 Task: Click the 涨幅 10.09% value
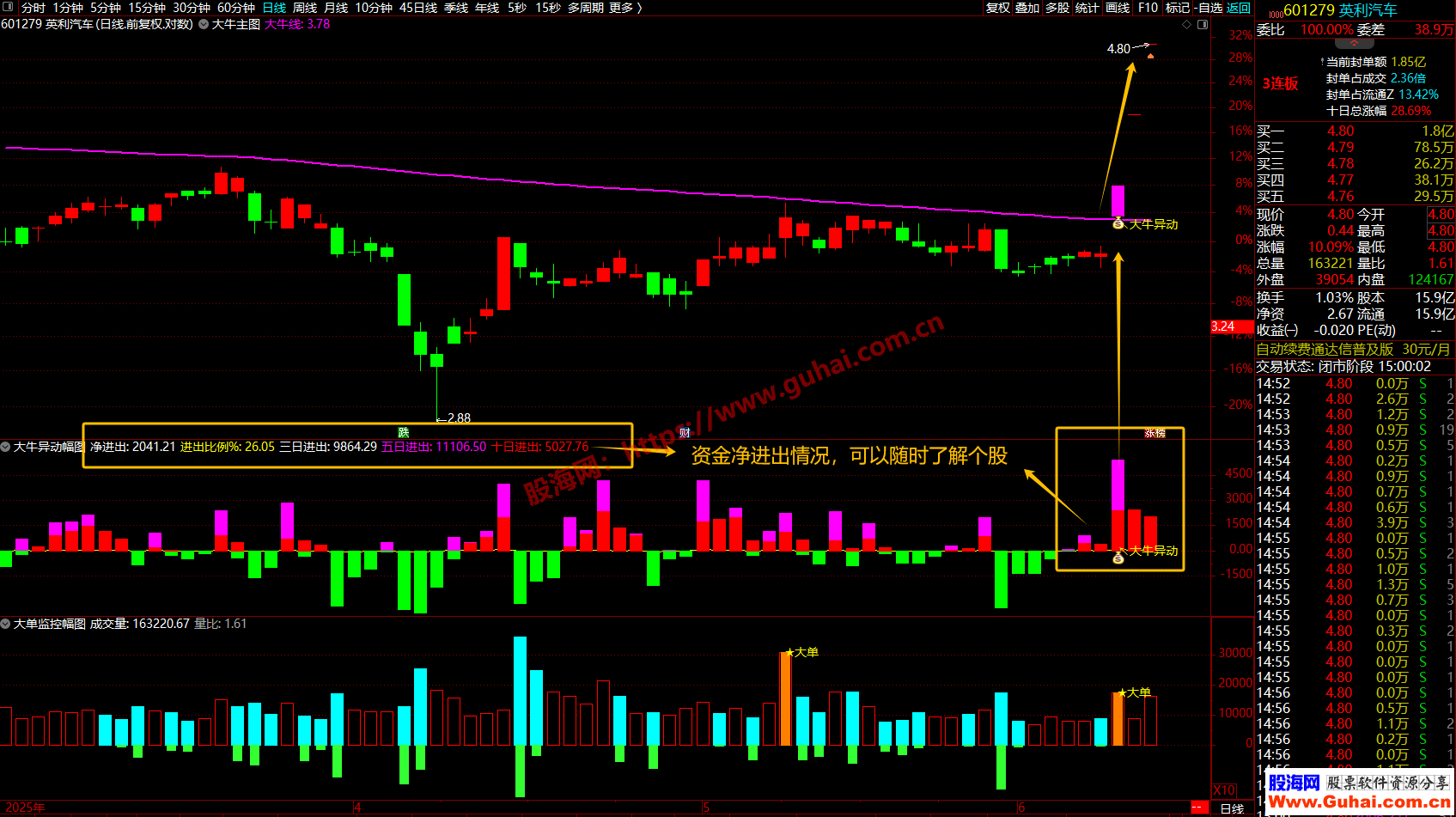(x=1330, y=247)
